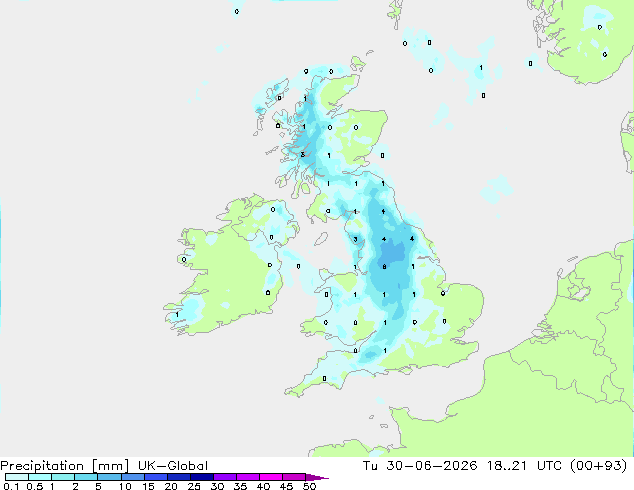Click the 45–50 mm legend swatch
This screenshot has height=490, width=634.
click(294, 477)
